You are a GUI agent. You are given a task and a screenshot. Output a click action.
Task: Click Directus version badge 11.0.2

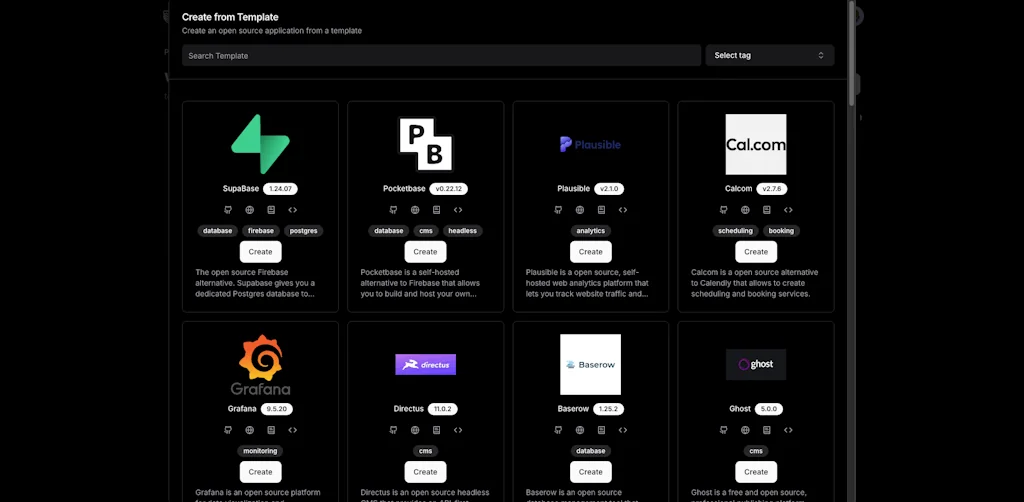click(x=443, y=409)
